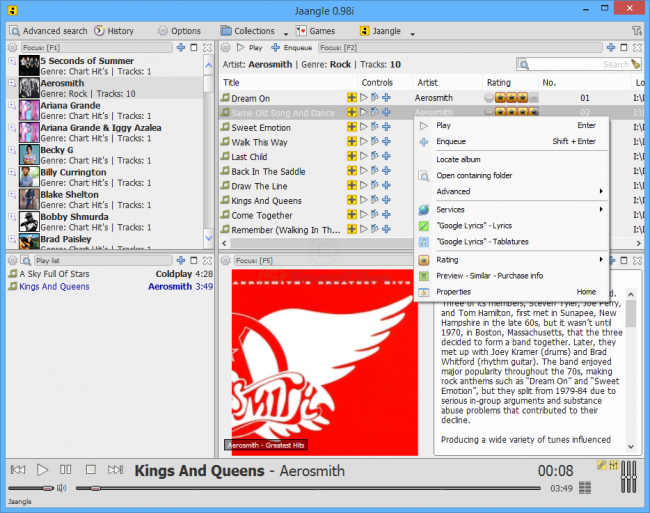Image resolution: width=650 pixels, height=513 pixels.
Task: Click the track search input field
Action: click(579, 64)
